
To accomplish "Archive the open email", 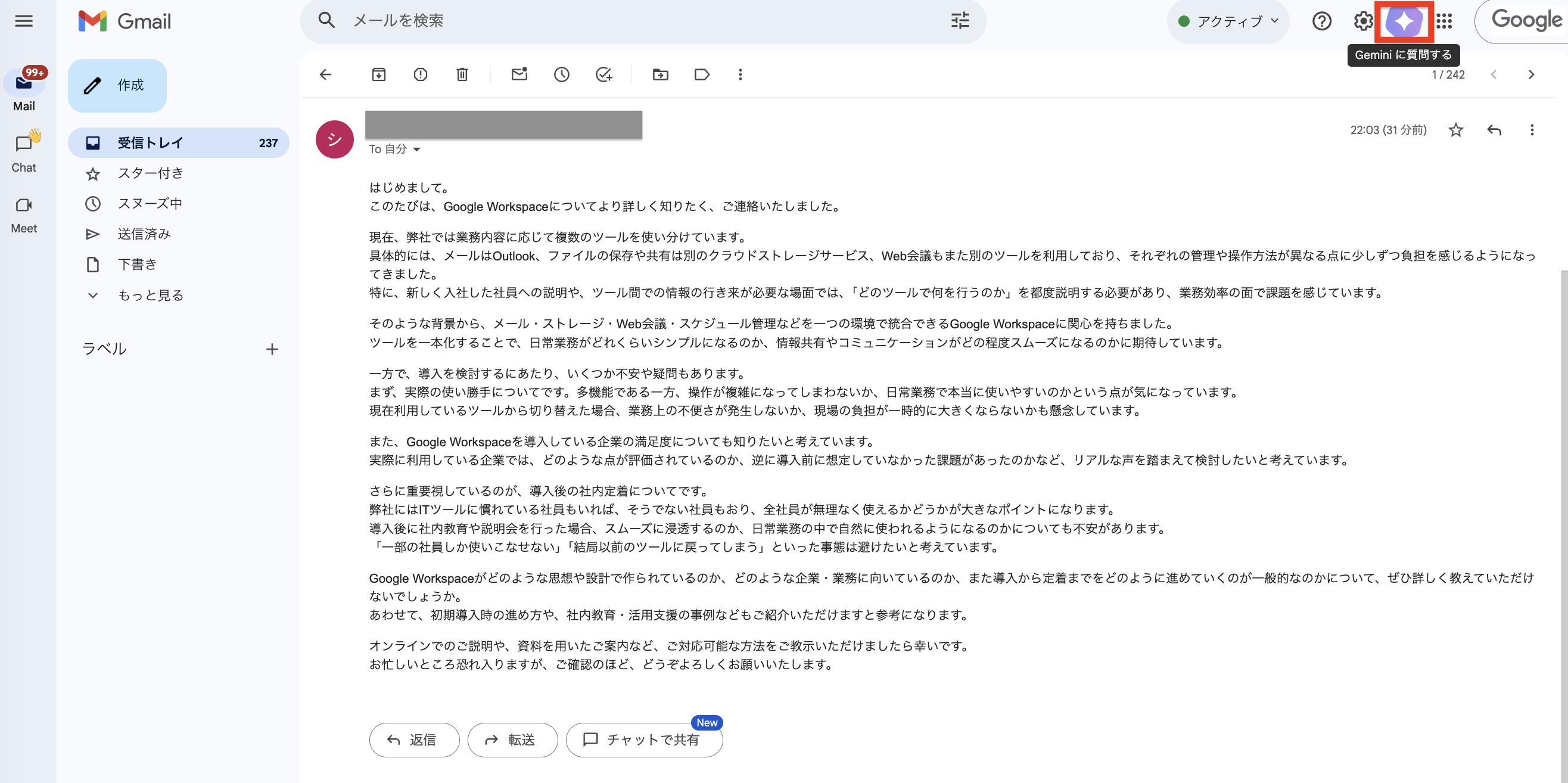I will coord(379,74).
